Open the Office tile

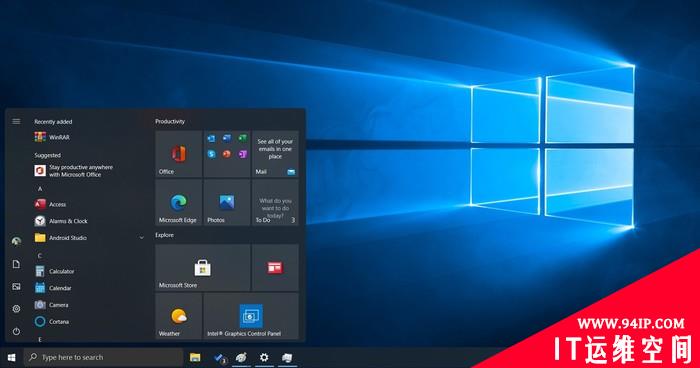click(179, 154)
